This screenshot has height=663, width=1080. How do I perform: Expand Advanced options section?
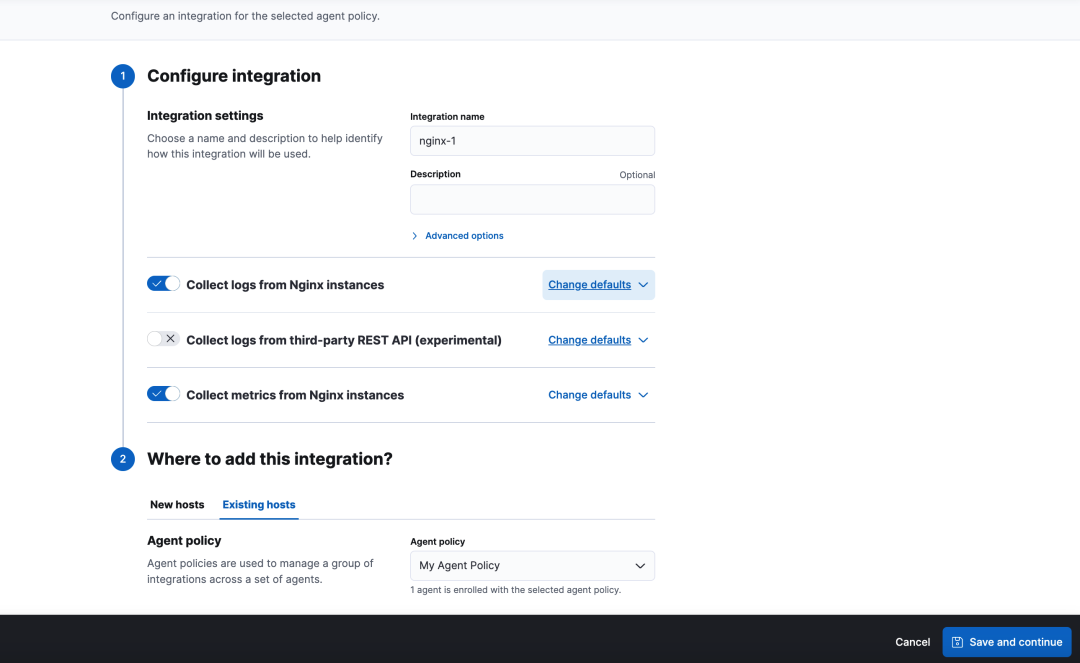(x=464, y=236)
